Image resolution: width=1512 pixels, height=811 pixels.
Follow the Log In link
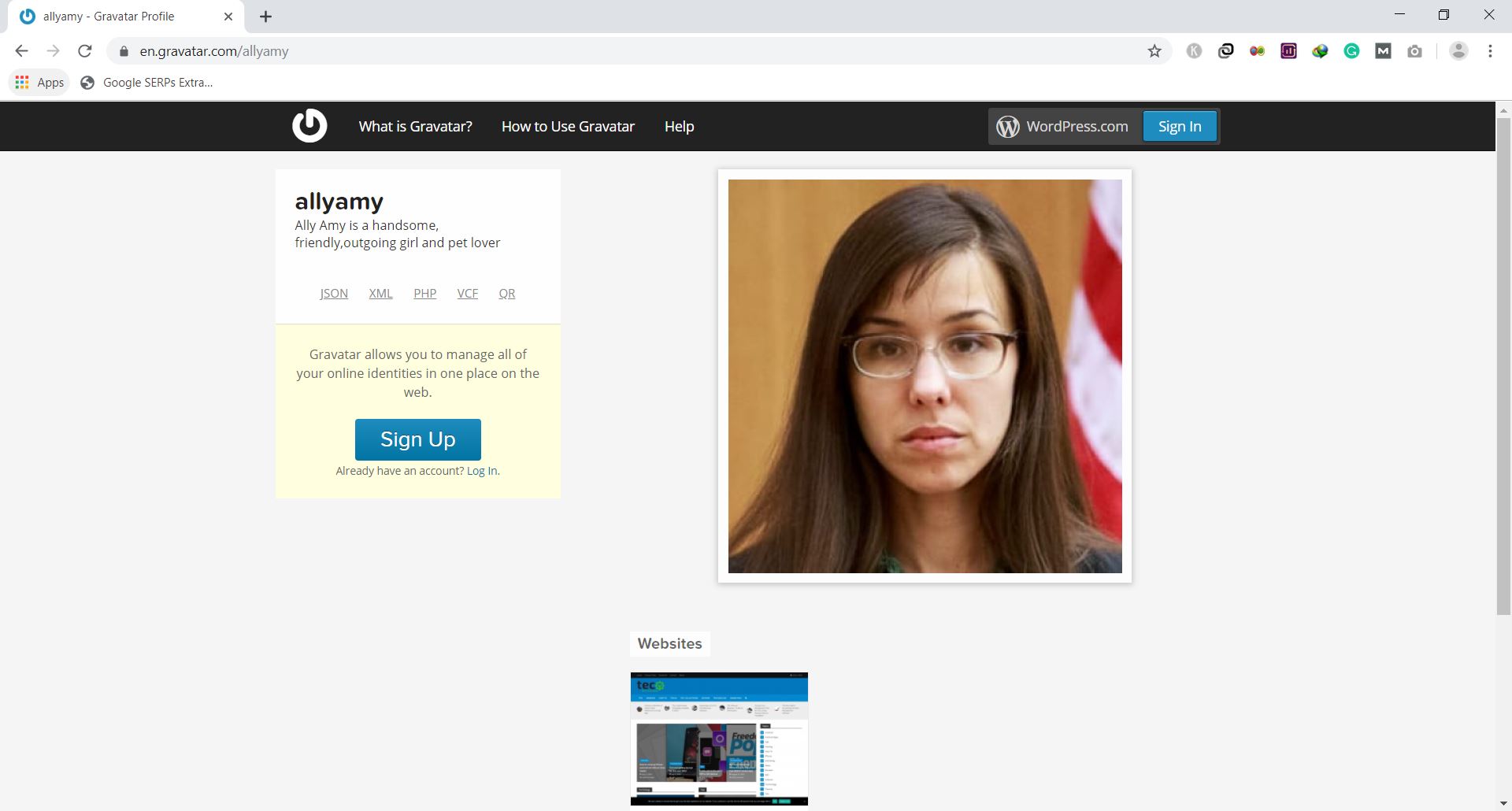[x=483, y=471]
